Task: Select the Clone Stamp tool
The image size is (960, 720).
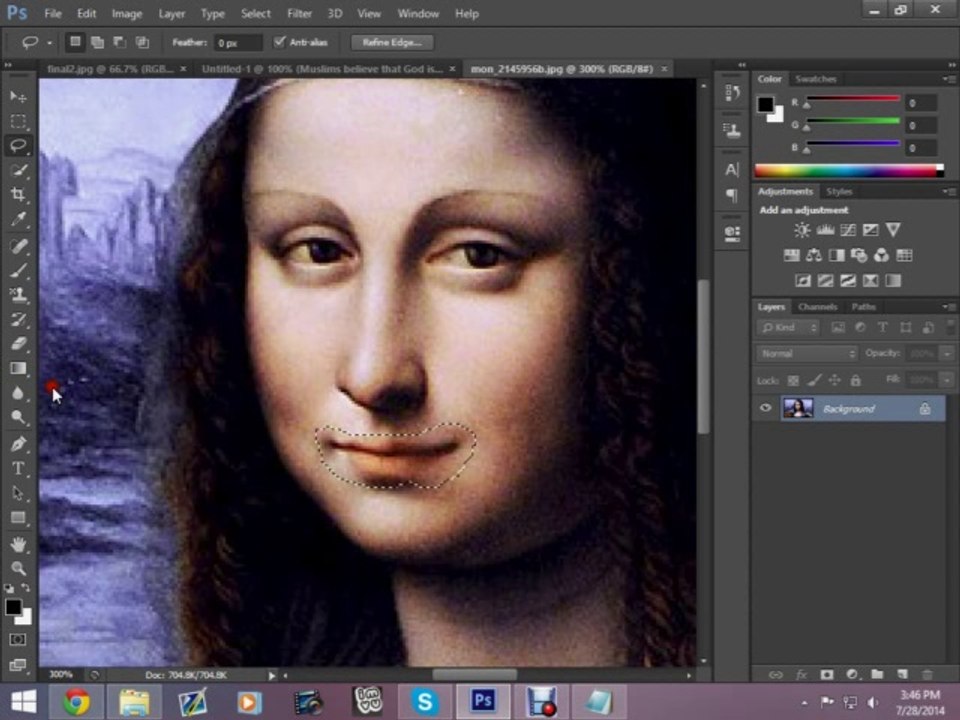Action: pyautogui.click(x=18, y=294)
